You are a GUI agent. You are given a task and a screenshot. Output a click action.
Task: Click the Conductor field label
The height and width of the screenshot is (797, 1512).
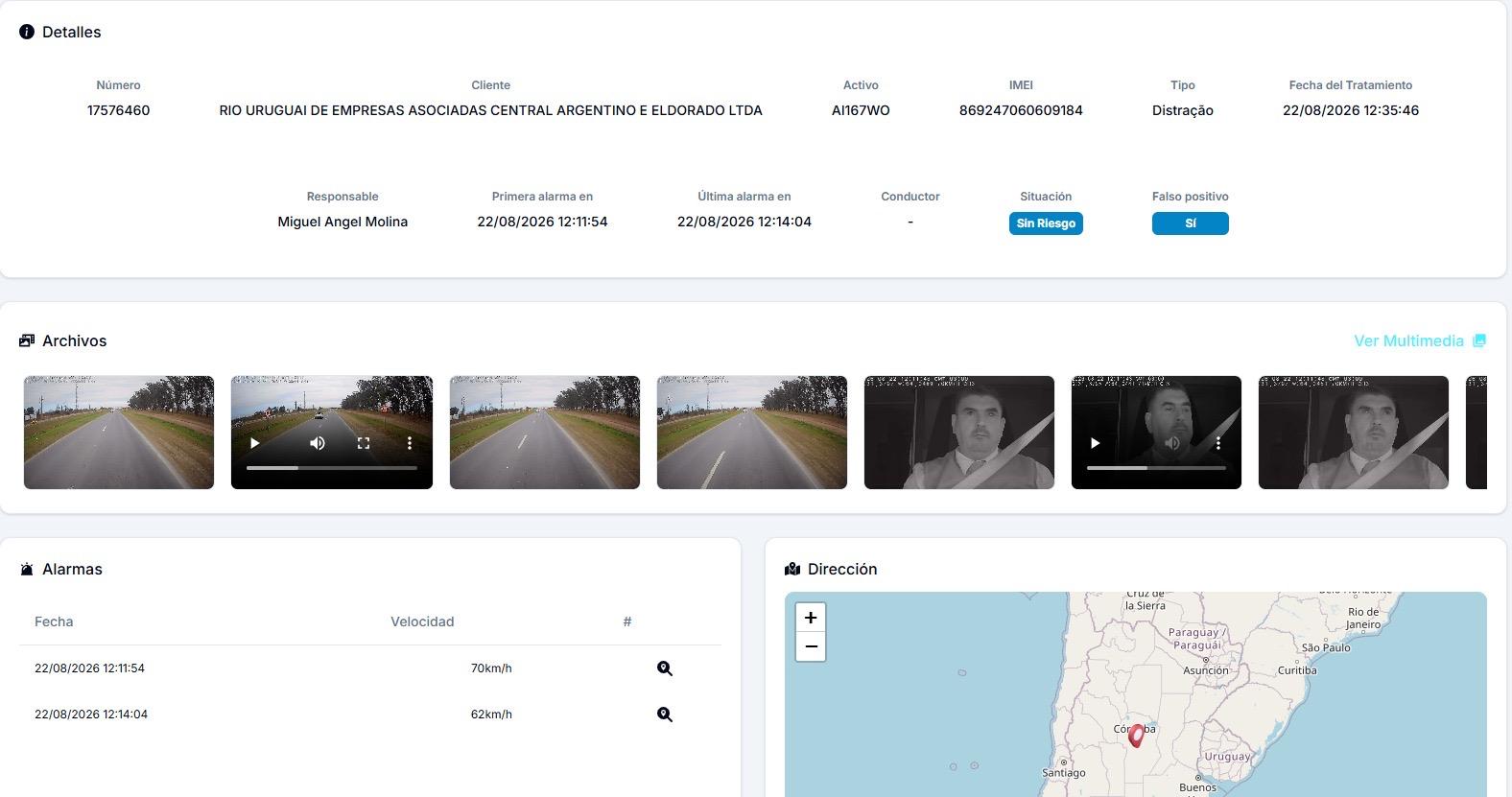pyautogui.click(x=910, y=197)
